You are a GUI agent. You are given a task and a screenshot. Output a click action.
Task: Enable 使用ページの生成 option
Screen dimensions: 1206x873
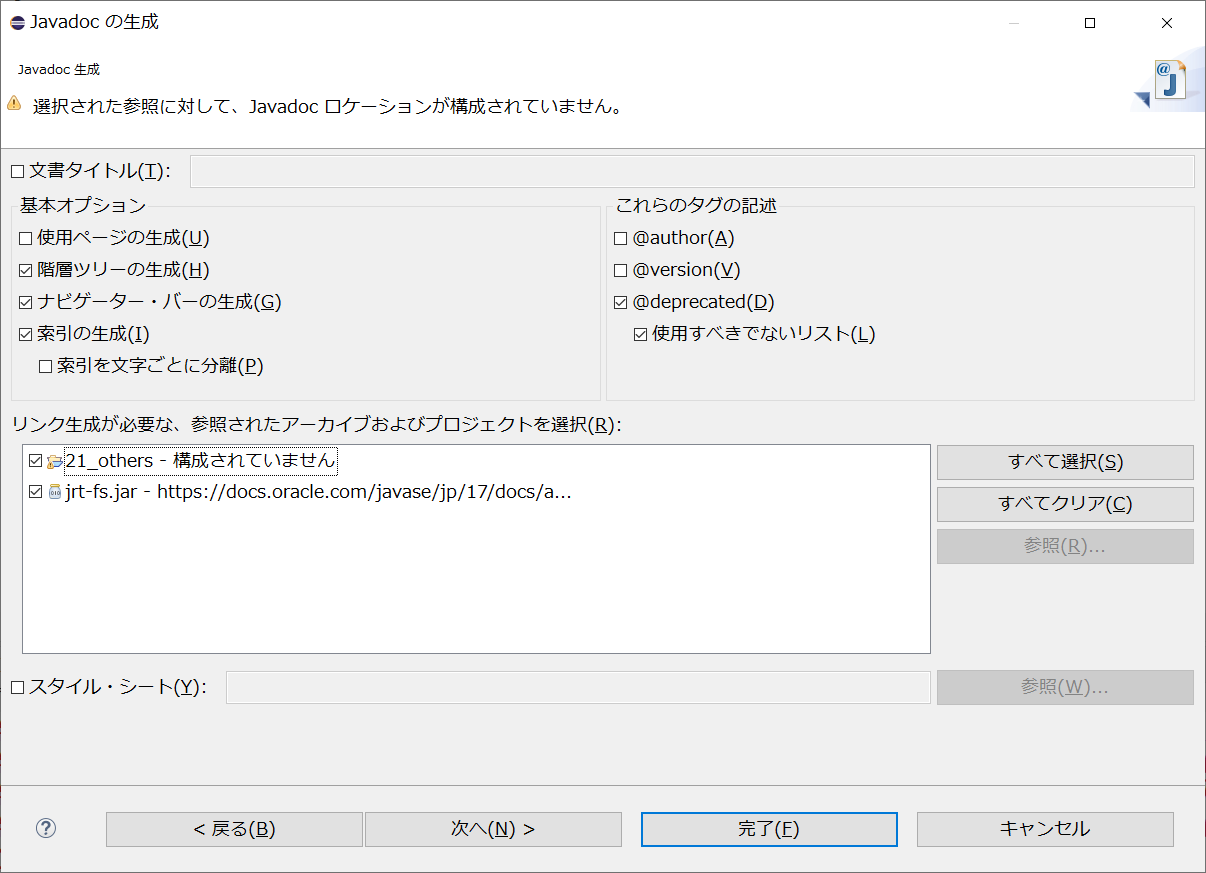coord(22,237)
